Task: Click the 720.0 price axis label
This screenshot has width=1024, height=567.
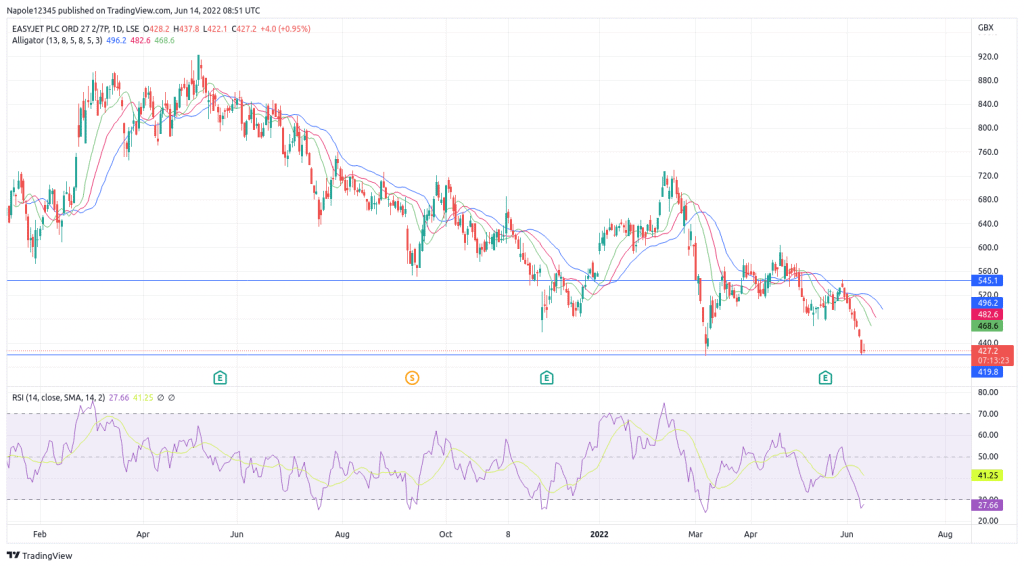Action: coord(987,176)
